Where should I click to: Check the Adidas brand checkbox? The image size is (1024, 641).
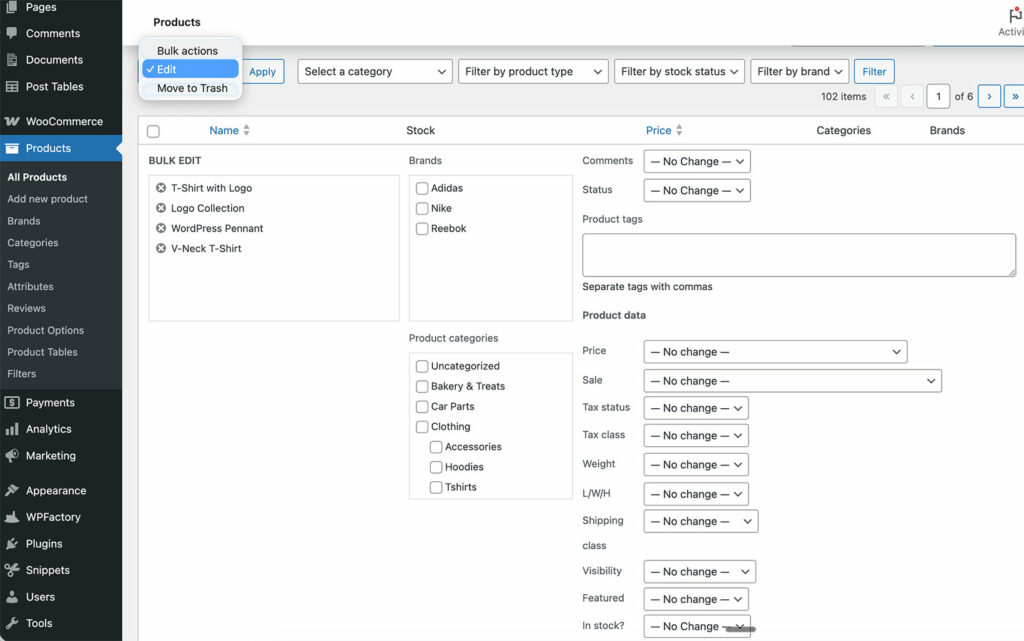click(422, 188)
